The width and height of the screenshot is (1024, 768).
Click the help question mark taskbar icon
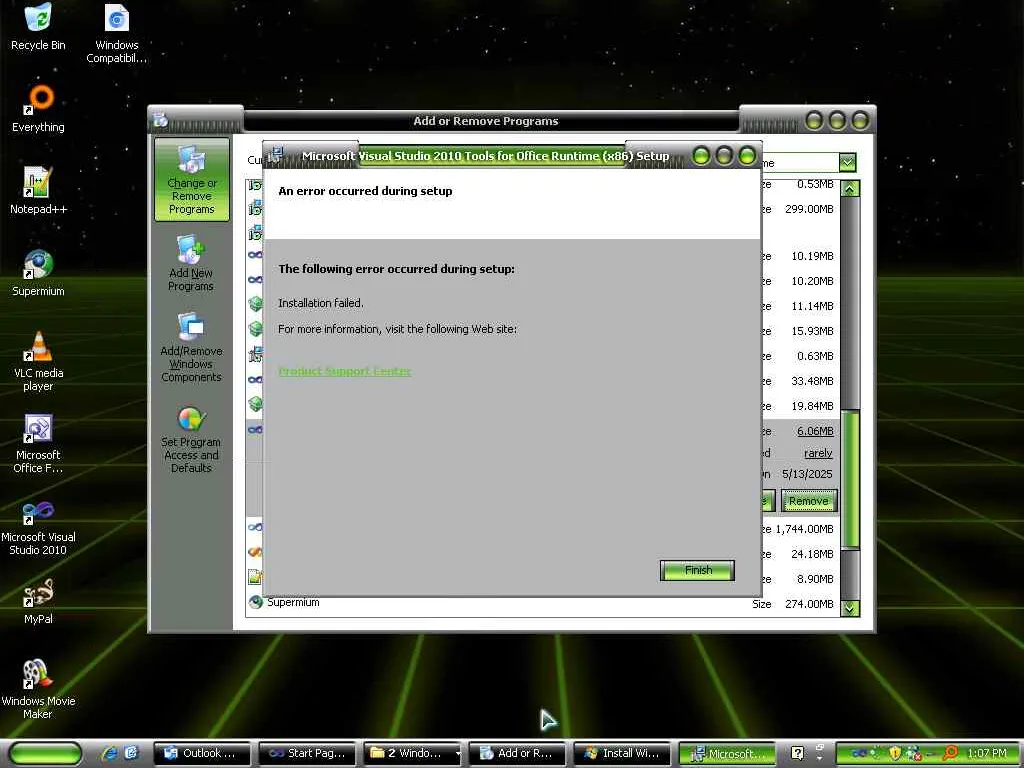[797, 753]
